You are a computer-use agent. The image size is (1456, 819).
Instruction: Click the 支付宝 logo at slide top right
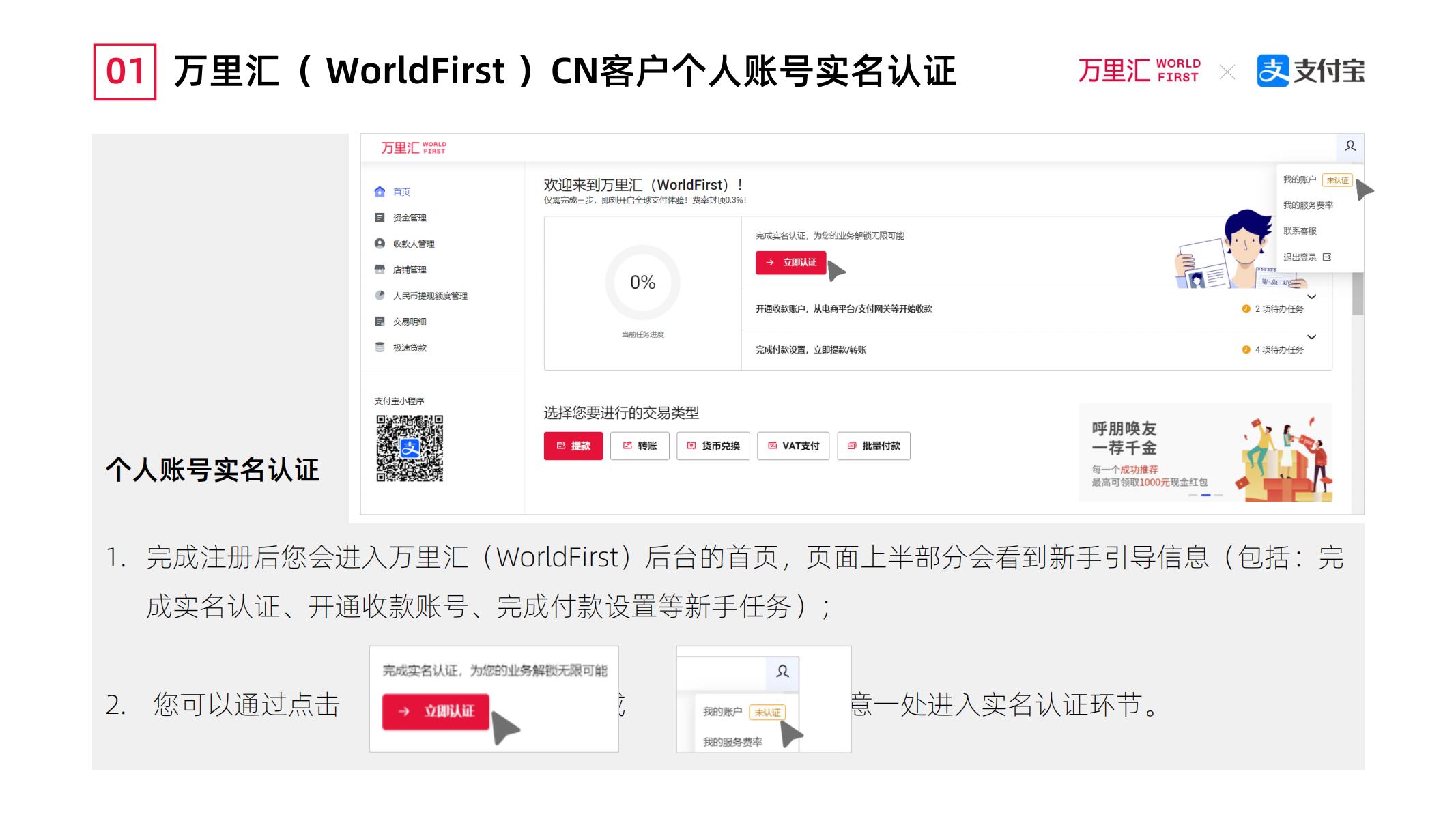(1311, 71)
